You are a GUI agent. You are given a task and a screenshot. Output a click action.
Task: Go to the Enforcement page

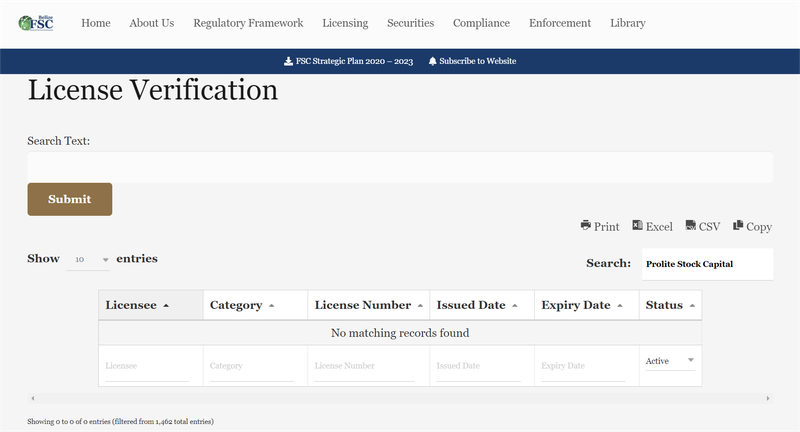[x=559, y=23]
